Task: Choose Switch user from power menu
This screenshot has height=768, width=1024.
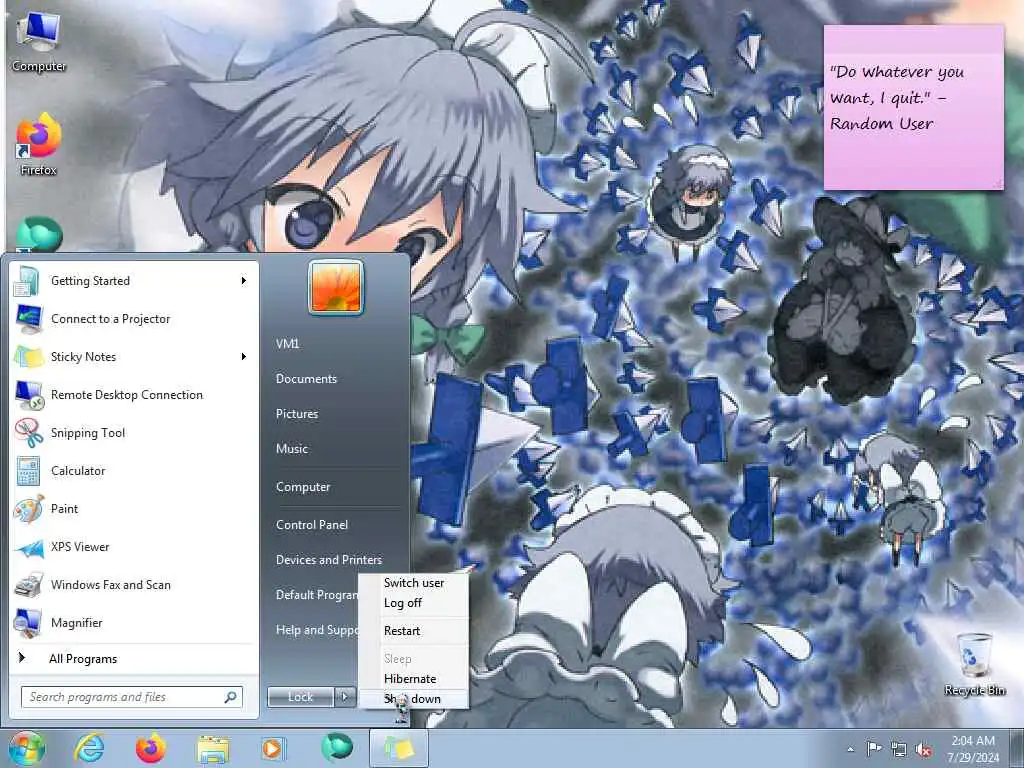Action: (x=413, y=583)
